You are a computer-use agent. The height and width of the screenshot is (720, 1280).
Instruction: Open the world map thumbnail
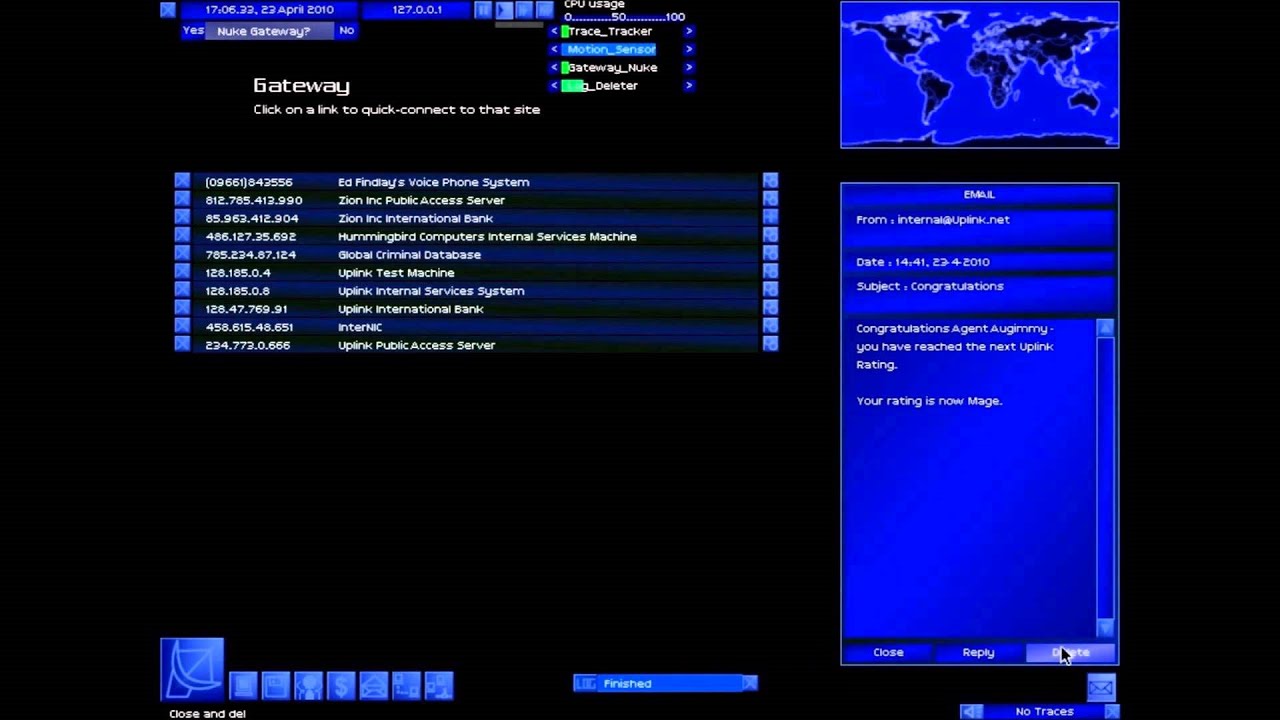[x=980, y=75]
